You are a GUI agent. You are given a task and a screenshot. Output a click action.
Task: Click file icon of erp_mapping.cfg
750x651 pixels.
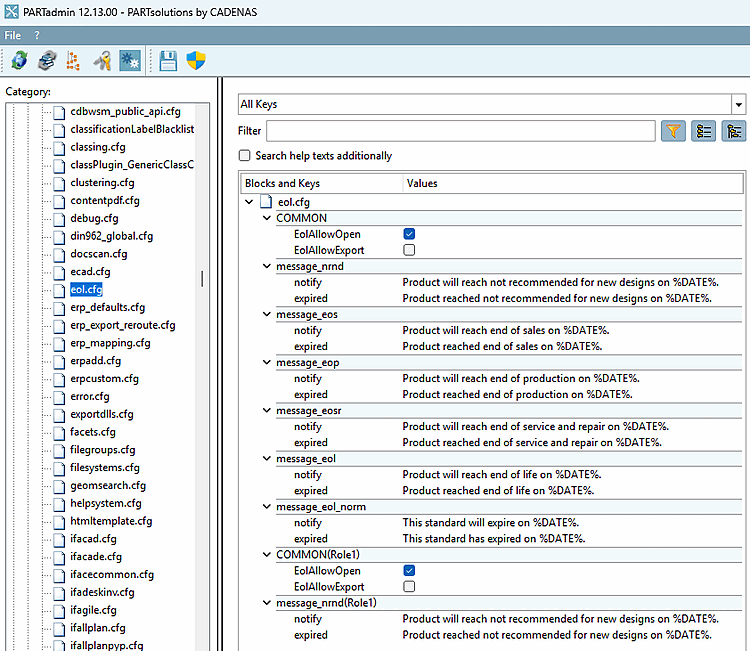click(x=59, y=344)
